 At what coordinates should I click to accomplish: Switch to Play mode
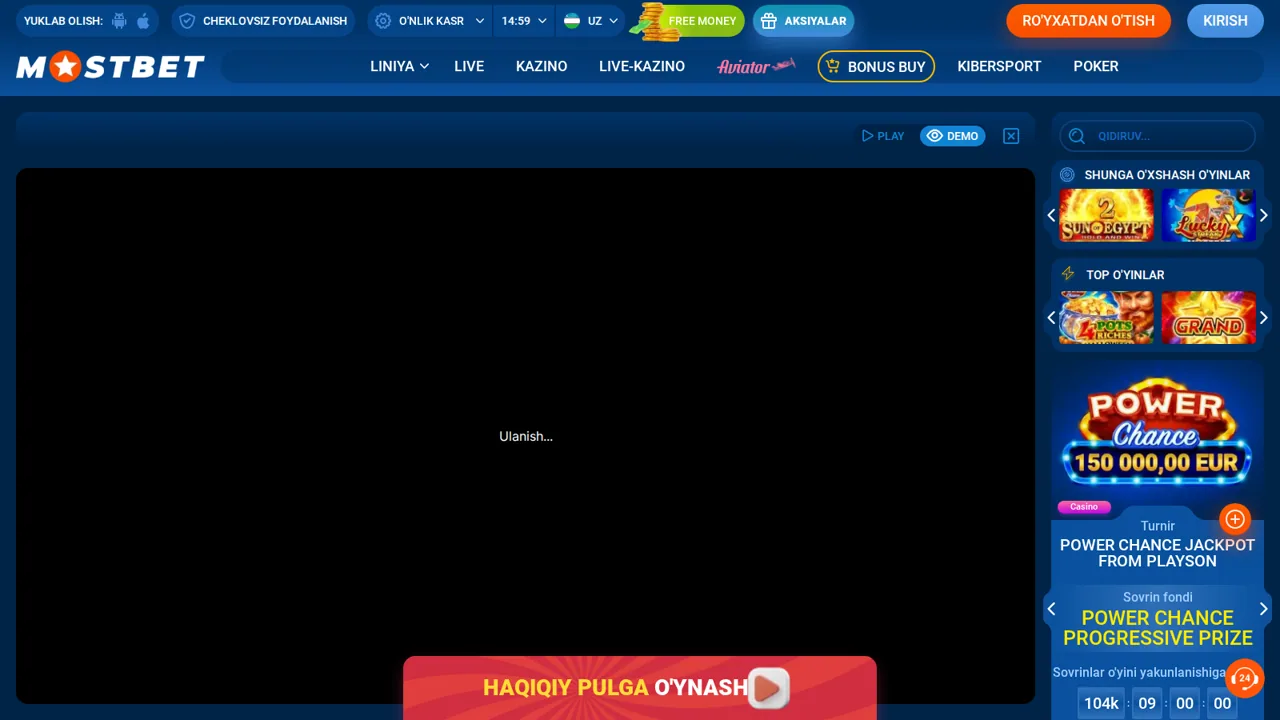[x=883, y=136]
